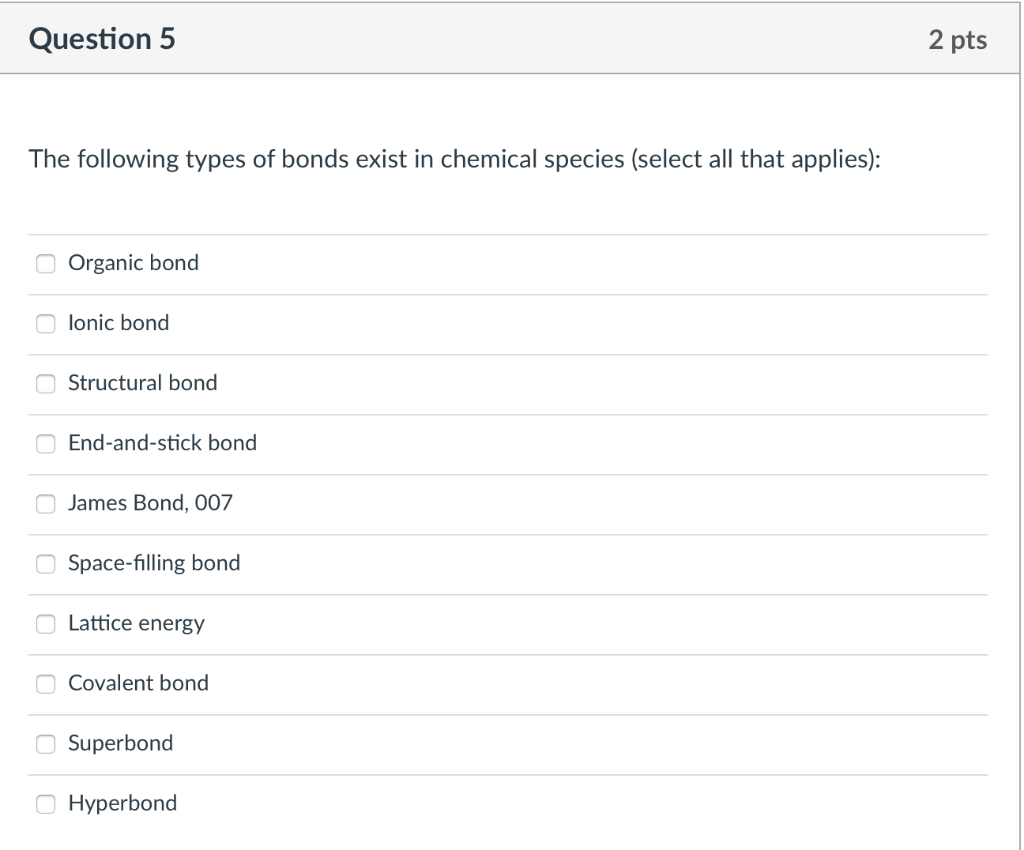Select the Organic bond answer label

(x=132, y=263)
